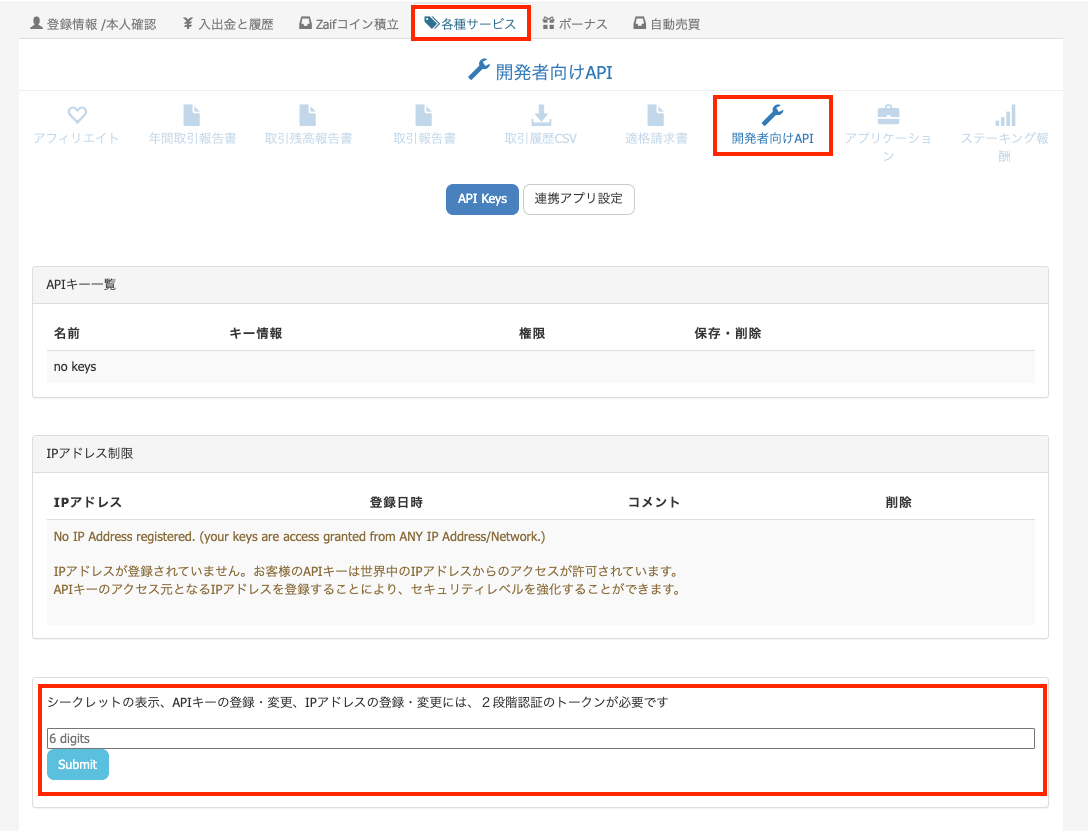Viewport: 1088px width, 831px height.
Task: Open the アプリケーション briefcase icon
Action: click(888, 116)
